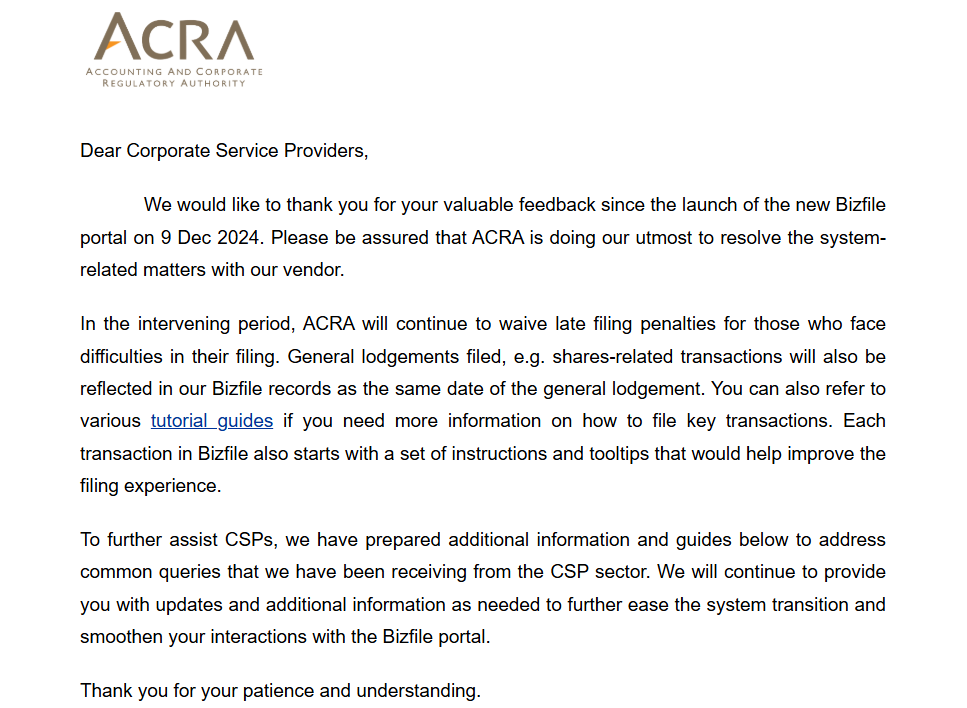Click the phrase "We would like to thank"
967x708 pixels.
click(x=236, y=205)
